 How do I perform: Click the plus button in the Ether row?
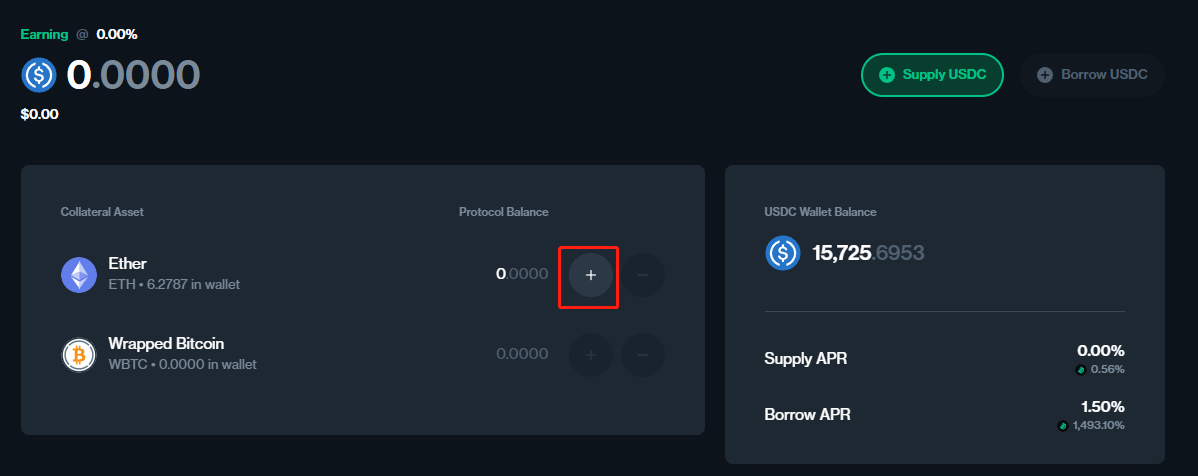(x=590, y=275)
